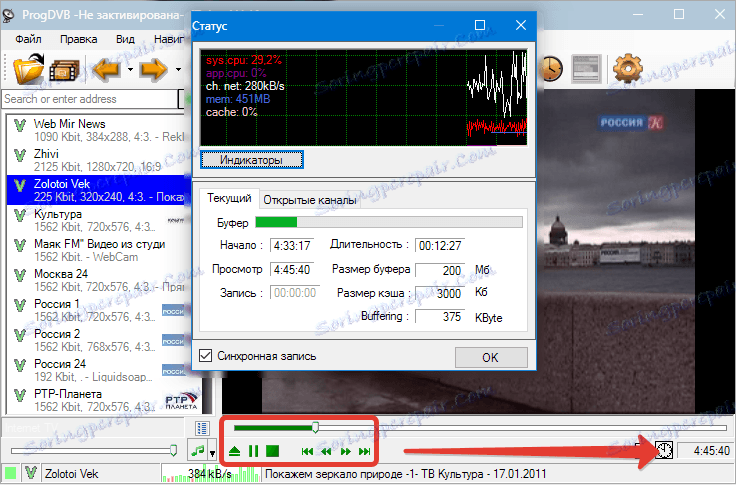Close the Статус dialog

tap(521, 25)
